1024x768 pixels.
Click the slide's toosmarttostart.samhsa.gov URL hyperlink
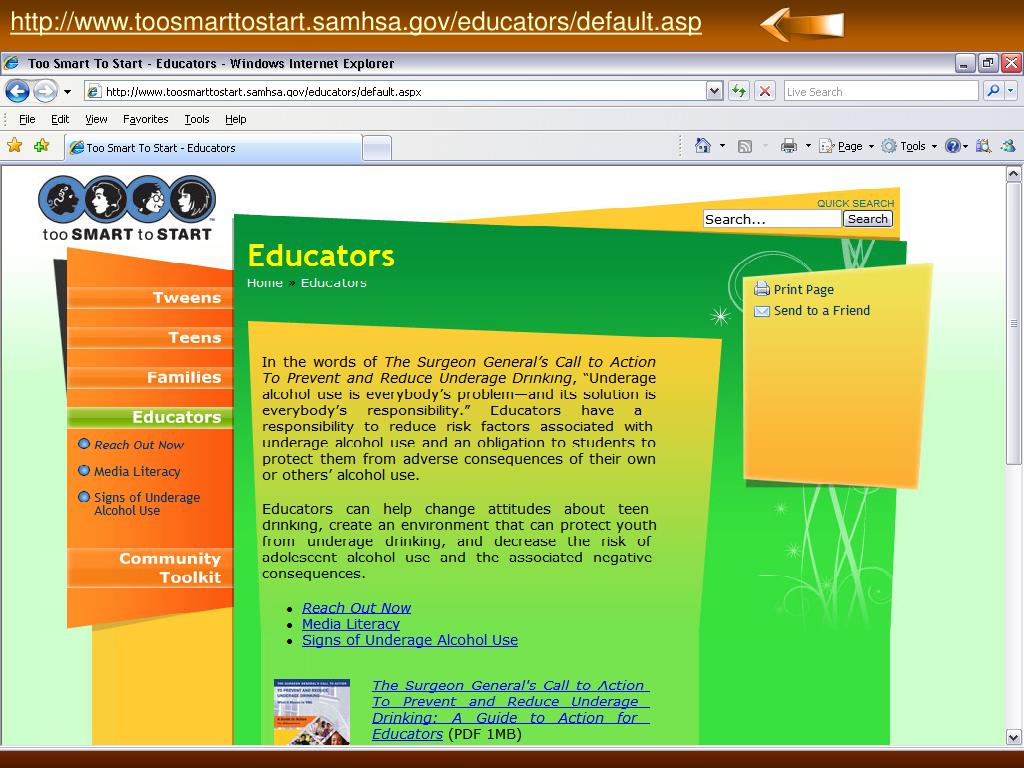[356, 22]
